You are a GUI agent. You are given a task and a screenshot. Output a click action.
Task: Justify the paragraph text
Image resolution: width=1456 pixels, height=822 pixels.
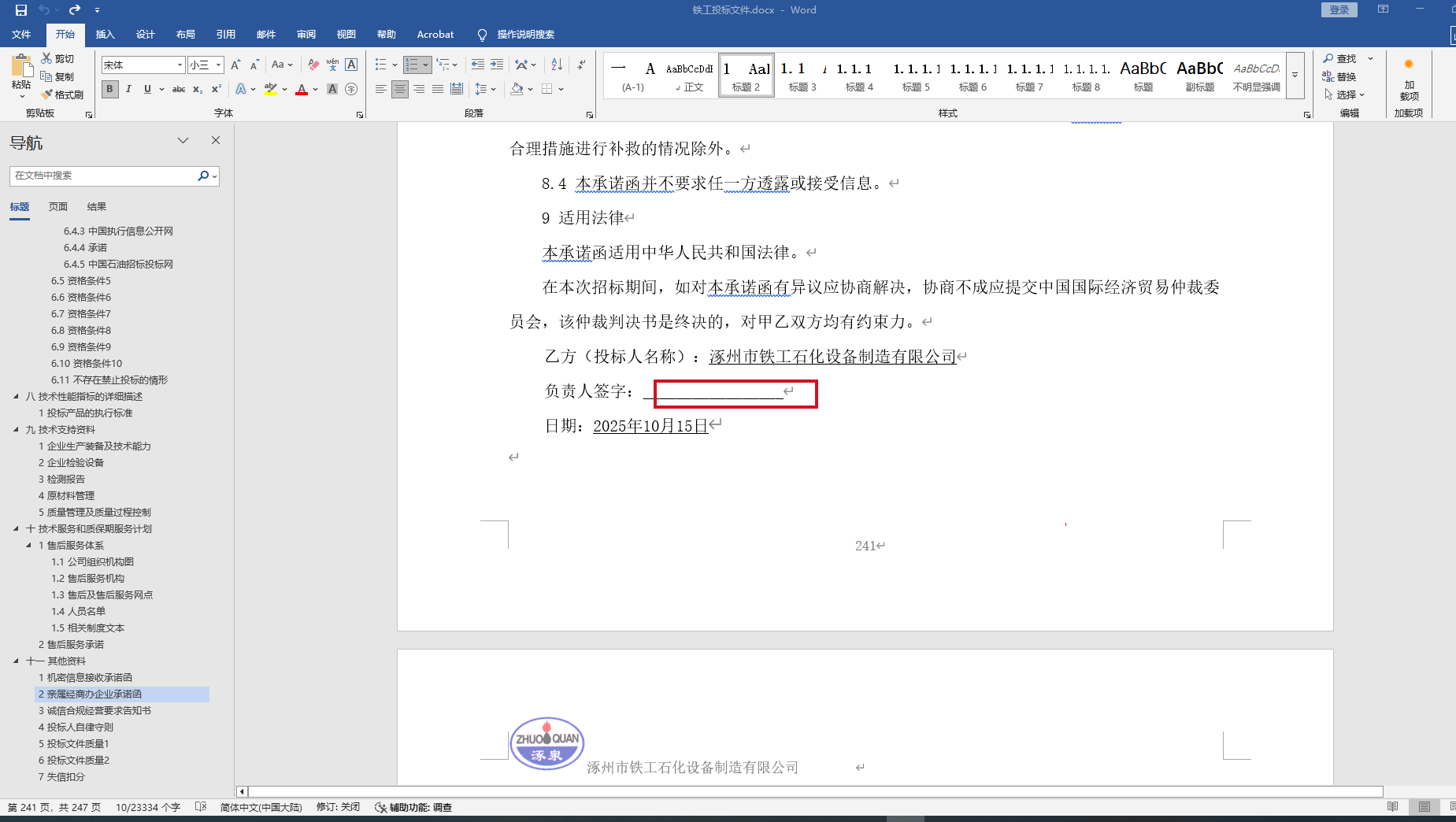click(438, 89)
